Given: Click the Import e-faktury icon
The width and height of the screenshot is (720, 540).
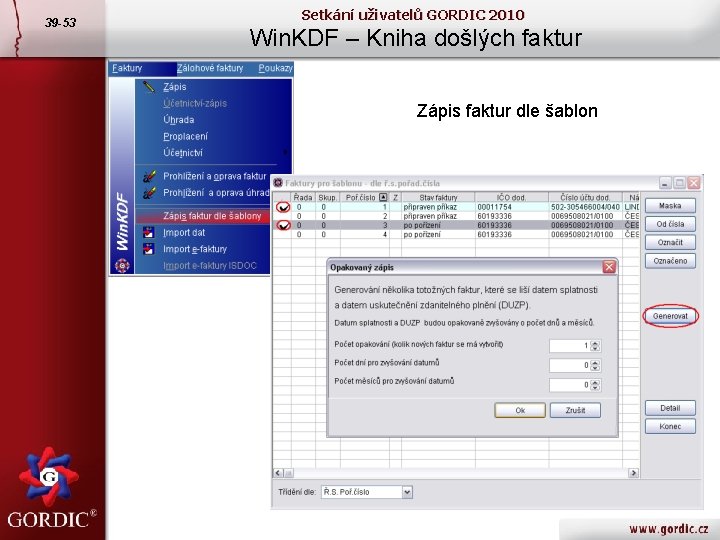Looking at the screenshot, I should [x=148, y=249].
